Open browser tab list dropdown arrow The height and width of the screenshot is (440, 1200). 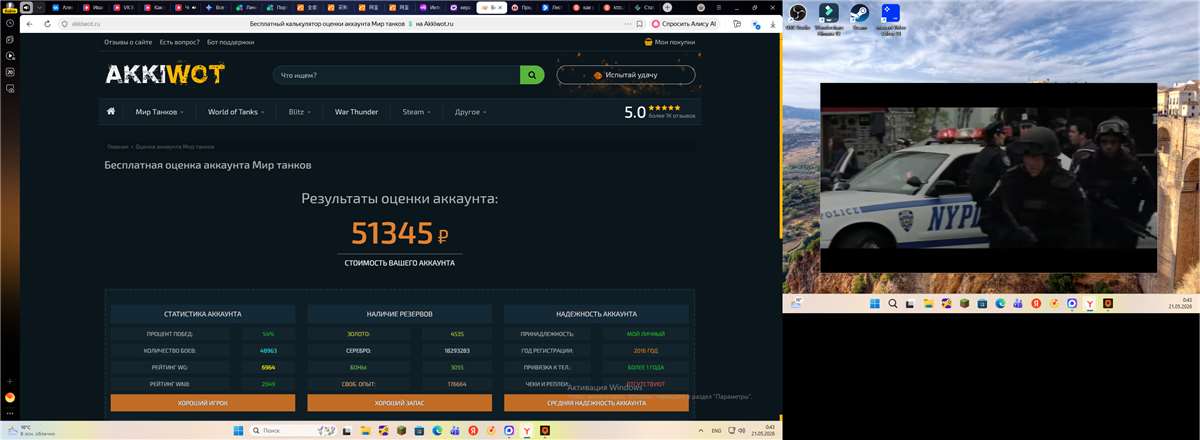[x=41, y=7]
